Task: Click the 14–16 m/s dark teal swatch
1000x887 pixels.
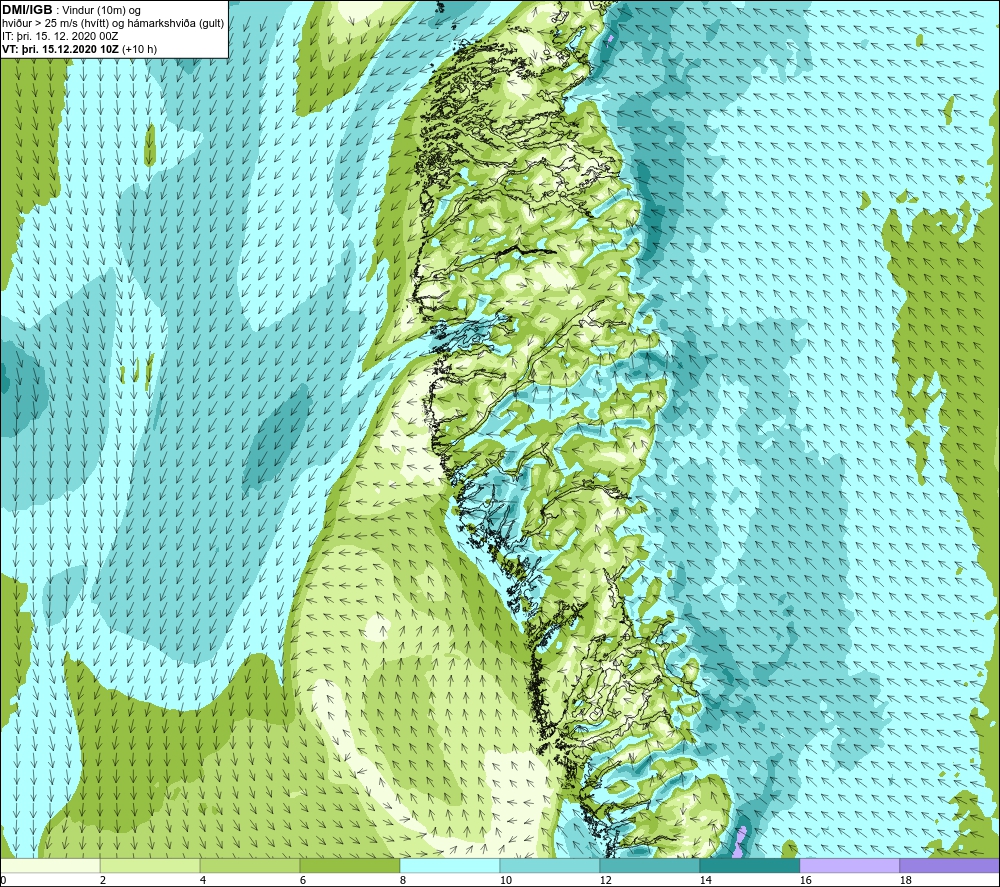Action: (x=749, y=865)
